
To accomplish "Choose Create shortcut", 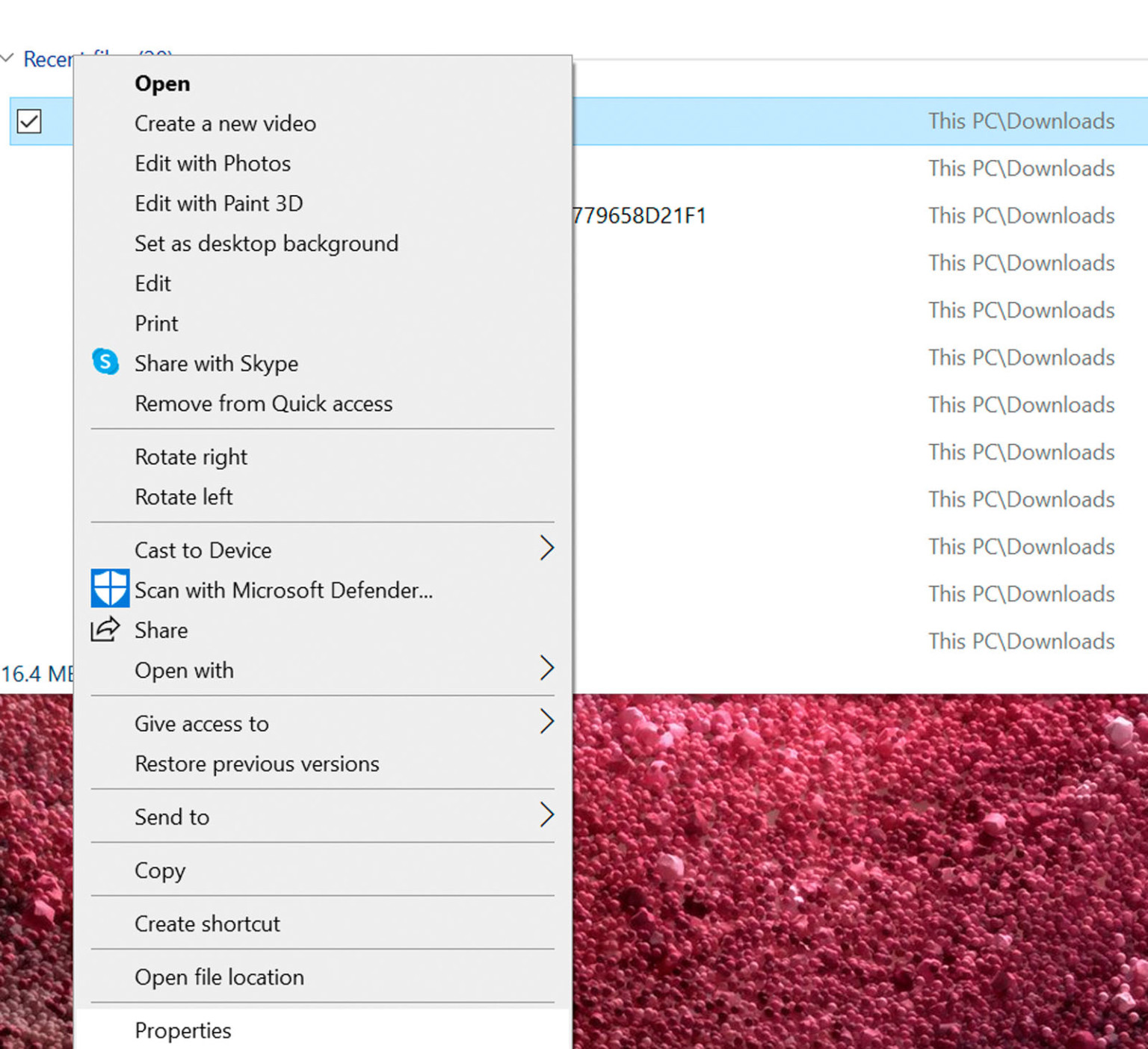I will pos(207,923).
